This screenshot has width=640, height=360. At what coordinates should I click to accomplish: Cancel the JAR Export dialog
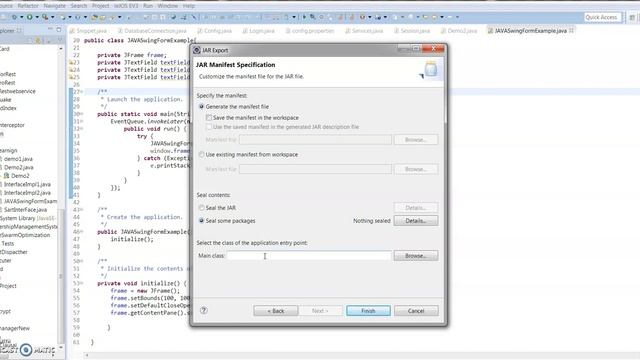[x=416, y=311]
